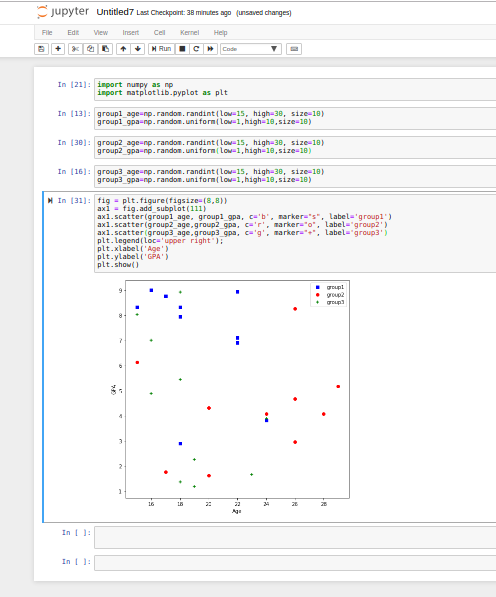Click the group1 legend entry

330,287
